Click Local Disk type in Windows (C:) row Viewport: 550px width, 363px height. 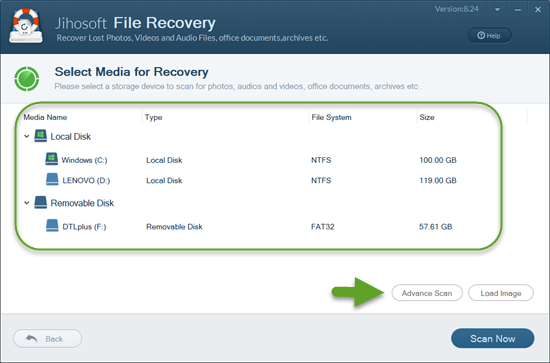tap(164, 160)
